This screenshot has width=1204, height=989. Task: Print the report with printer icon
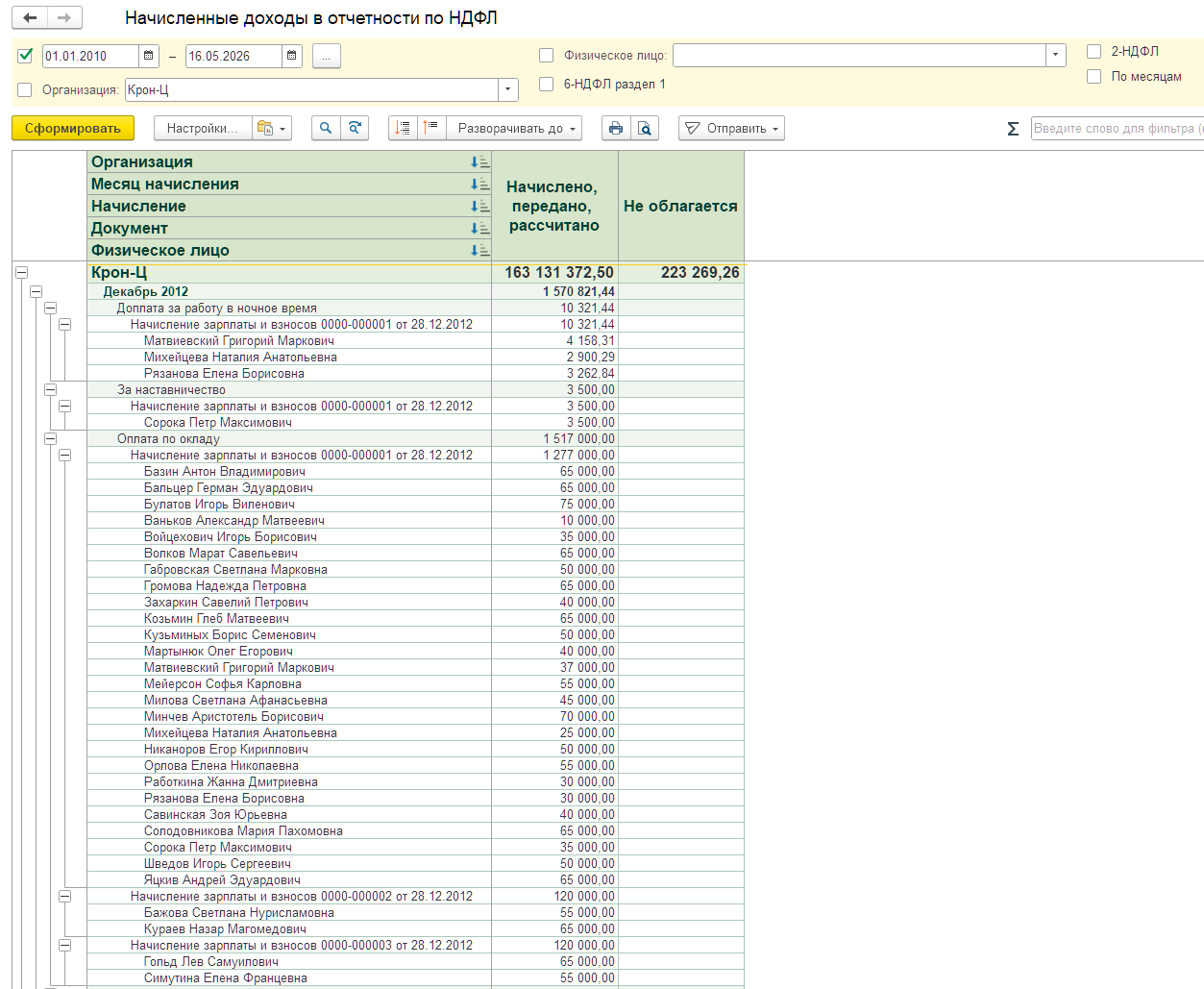[x=616, y=128]
